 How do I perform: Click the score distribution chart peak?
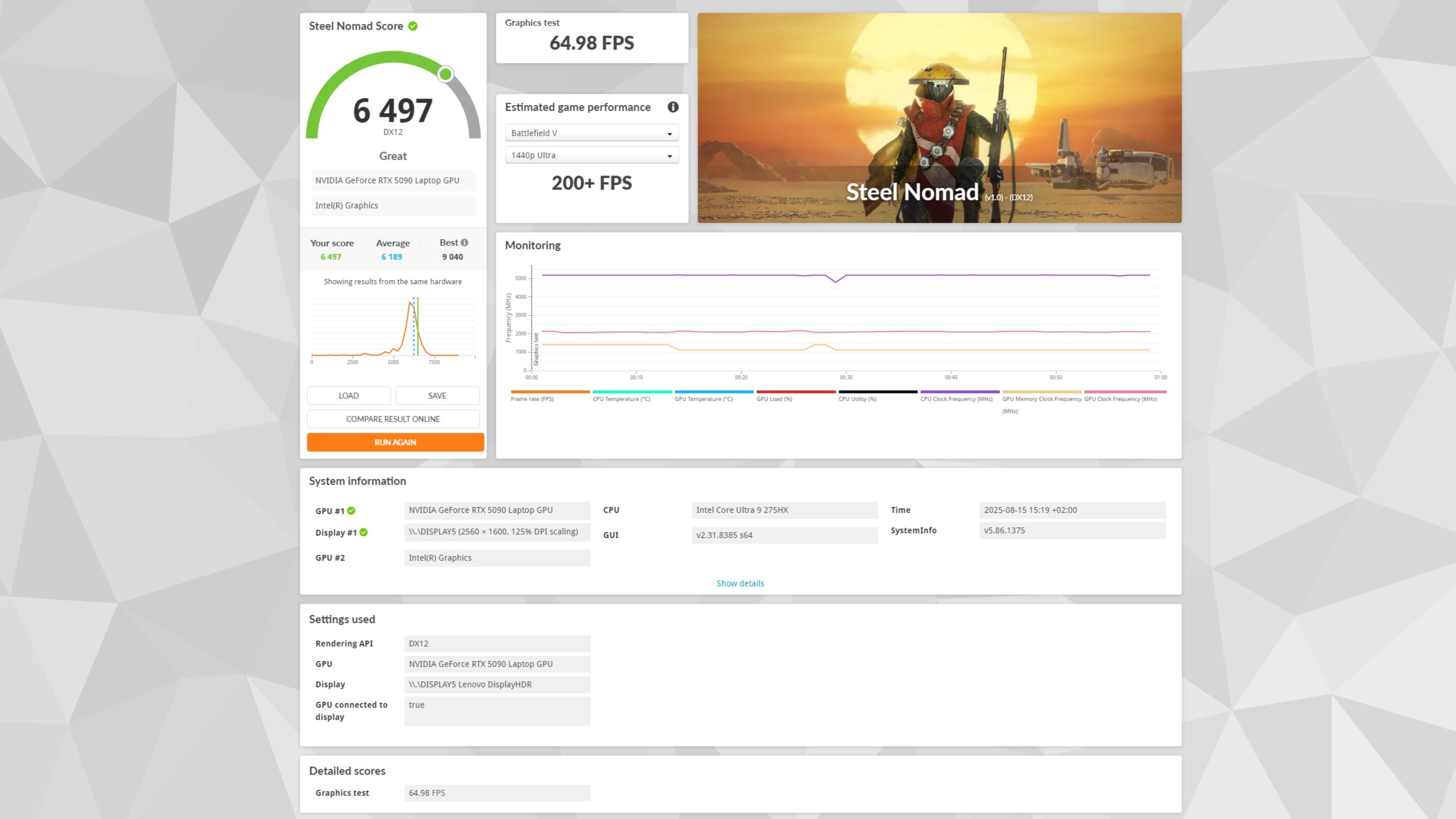410,302
